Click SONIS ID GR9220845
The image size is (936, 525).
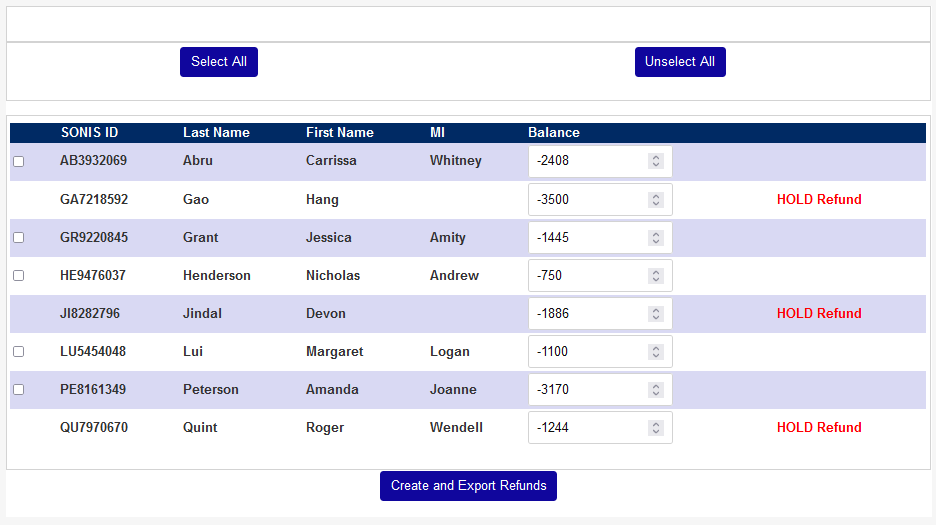click(94, 238)
